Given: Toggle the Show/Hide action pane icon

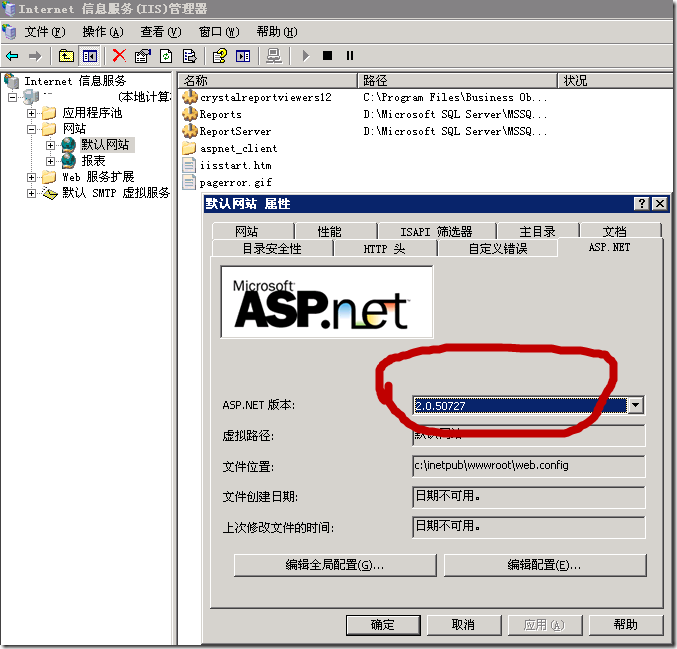Looking at the screenshot, I should click(243, 56).
